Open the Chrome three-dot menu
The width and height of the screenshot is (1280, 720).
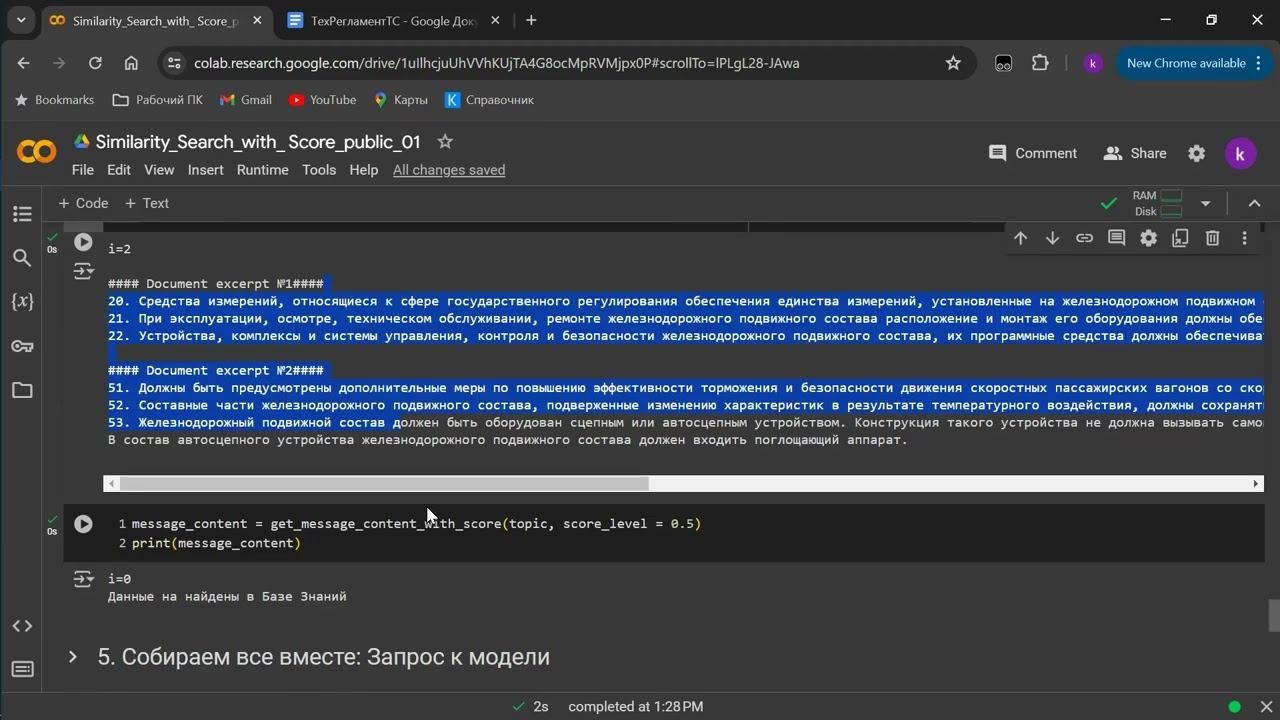tap(1257, 63)
